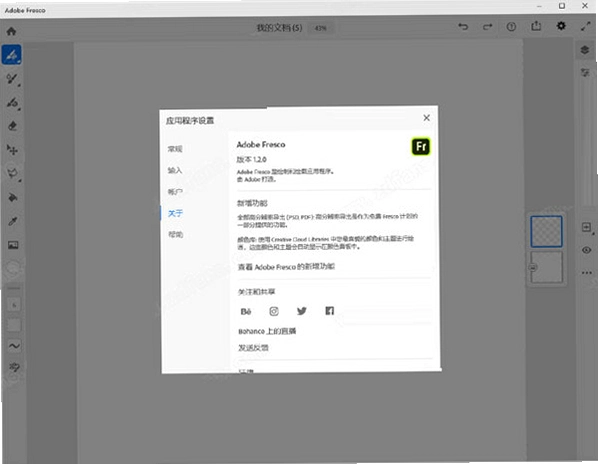Open the brush flow control square
Screen dimensions: 598x464
click(14, 325)
